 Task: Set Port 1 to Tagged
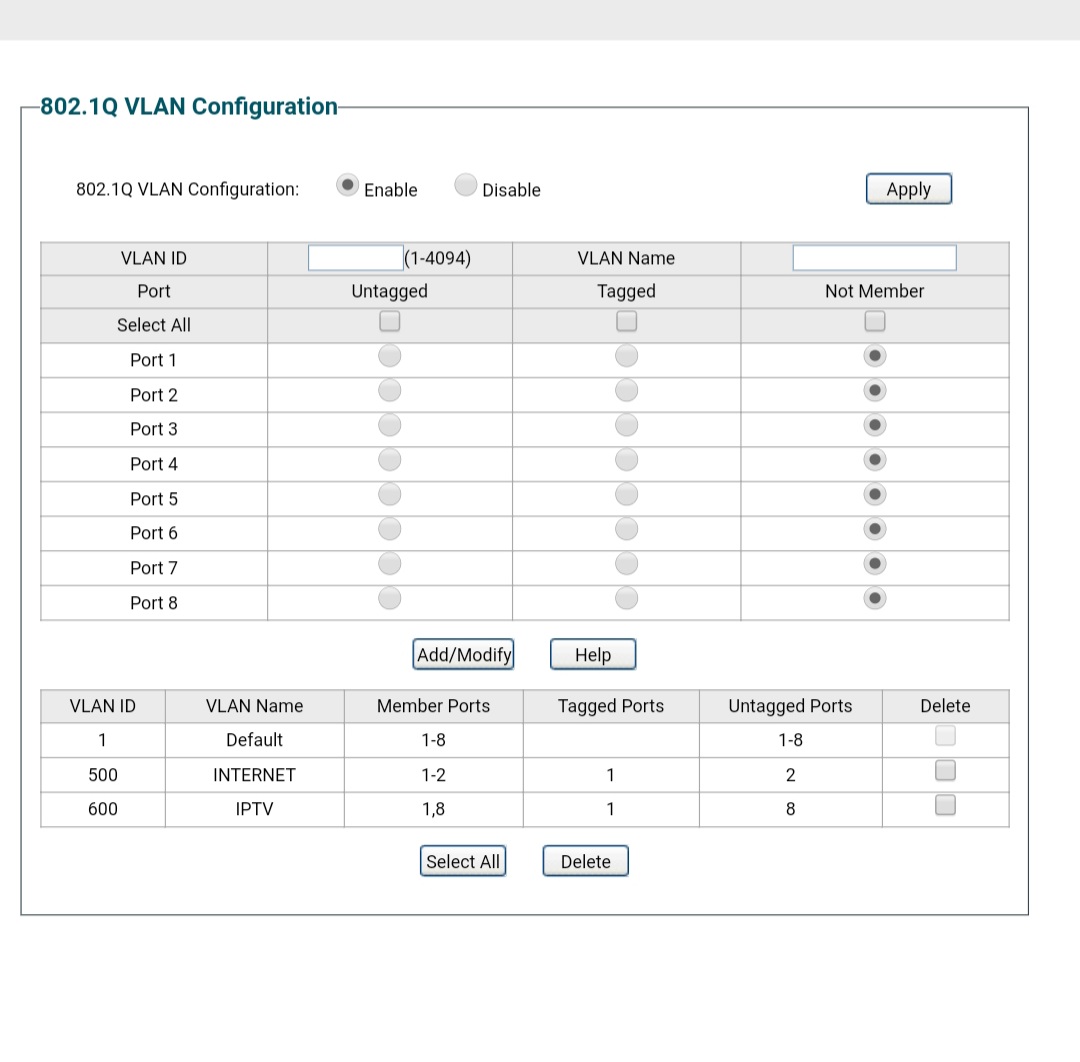[627, 356]
